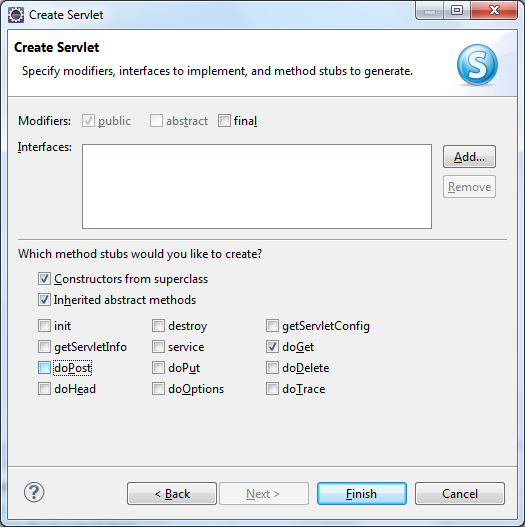Enable the getServletConfig stub checkbox
This screenshot has height=527, width=525.
(x=272, y=326)
